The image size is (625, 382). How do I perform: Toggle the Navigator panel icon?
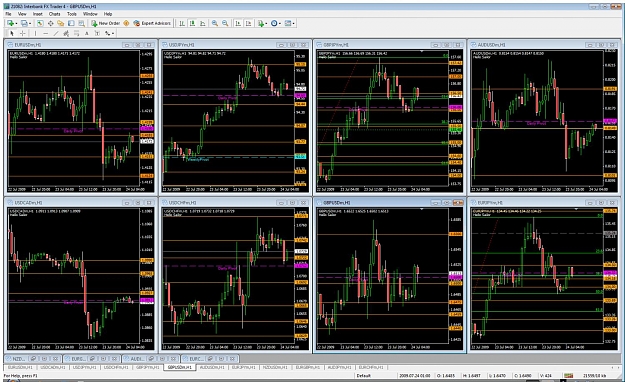pos(61,24)
